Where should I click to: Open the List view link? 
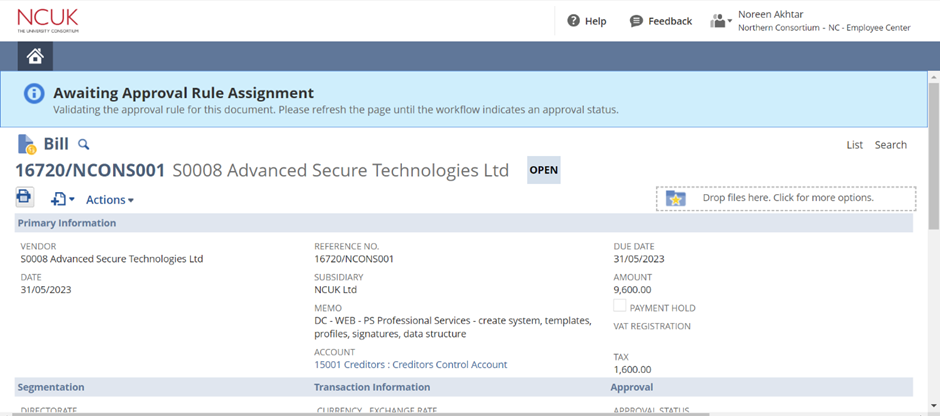click(854, 145)
